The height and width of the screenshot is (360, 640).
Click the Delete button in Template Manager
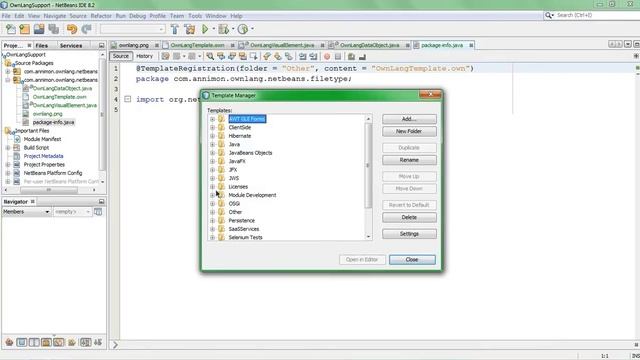pyautogui.click(x=409, y=217)
